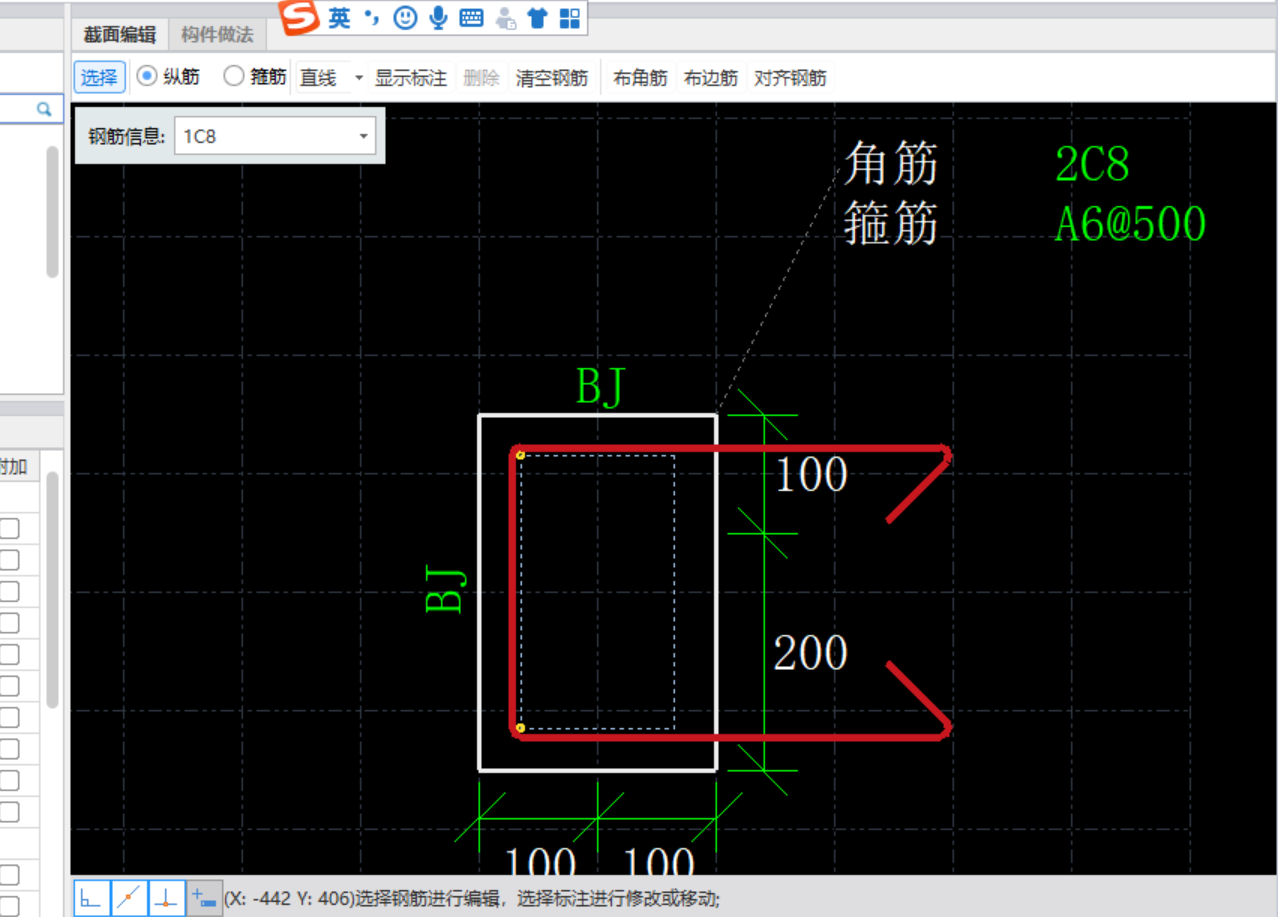Click the Sogou account login icon
This screenshot has width=1278, height=917.
[x=505, y=18]
